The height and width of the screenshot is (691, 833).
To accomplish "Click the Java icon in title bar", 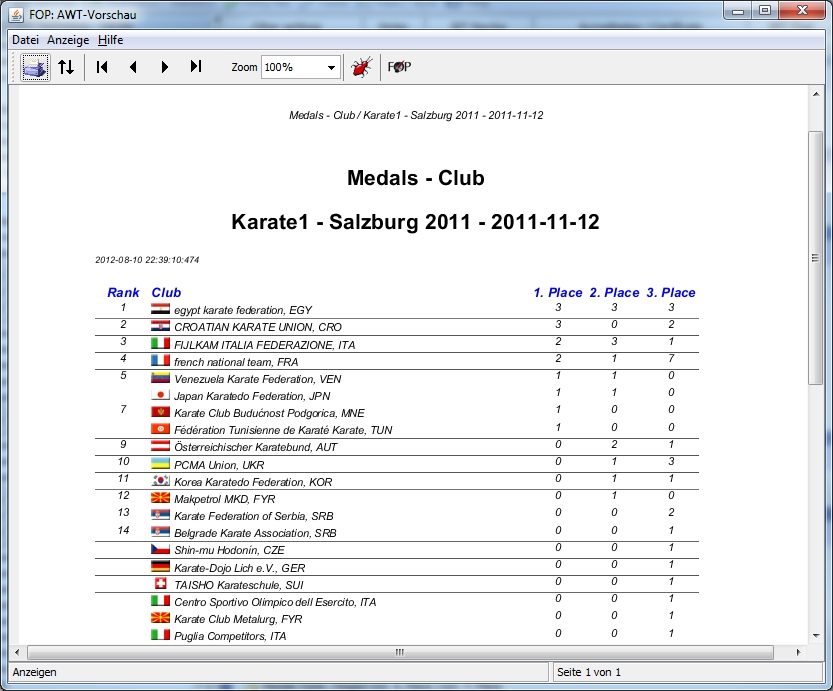I will click(16, 14).
